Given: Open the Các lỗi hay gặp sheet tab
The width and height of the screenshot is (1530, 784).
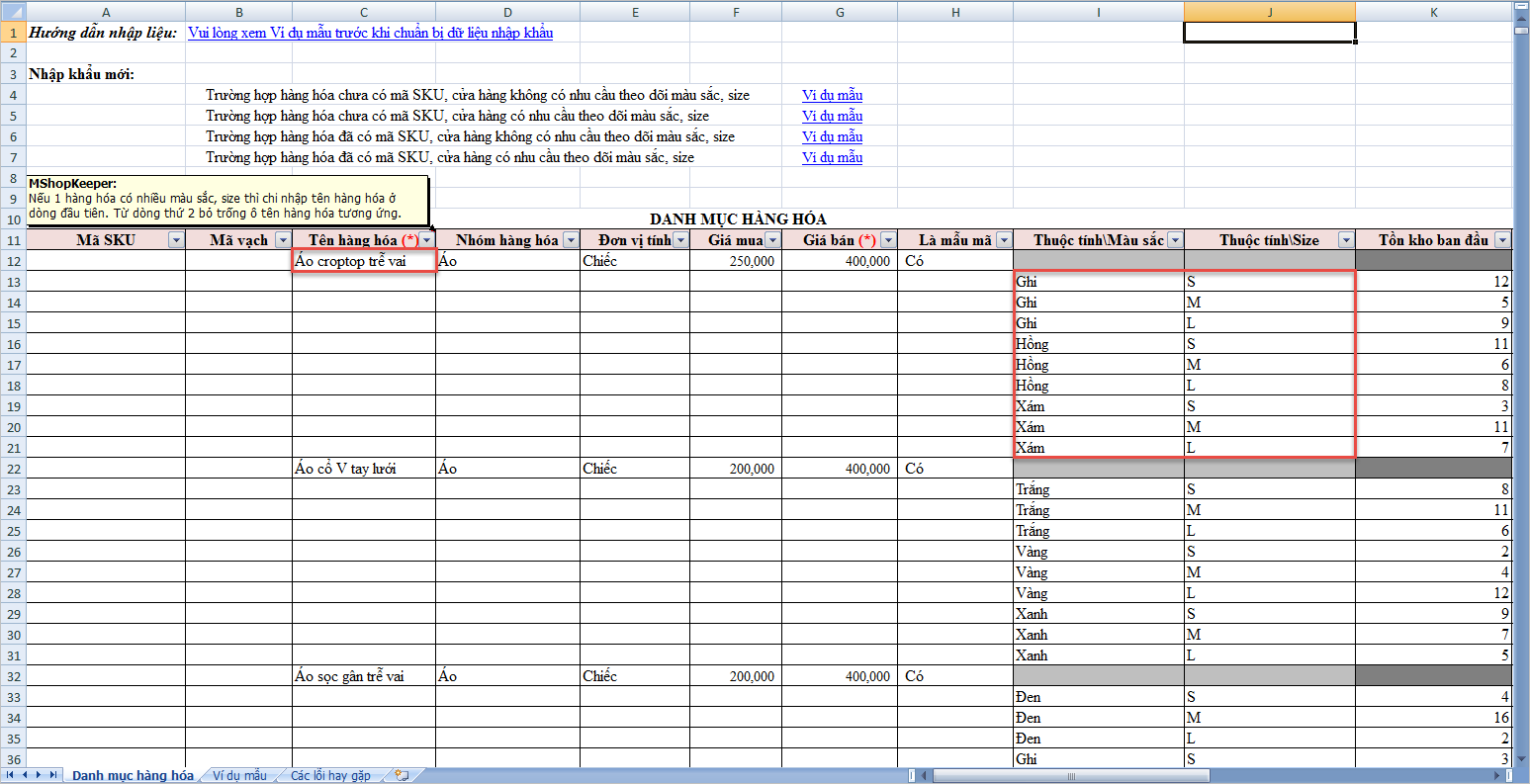Looking at the screenshot, I should point(330,776).
